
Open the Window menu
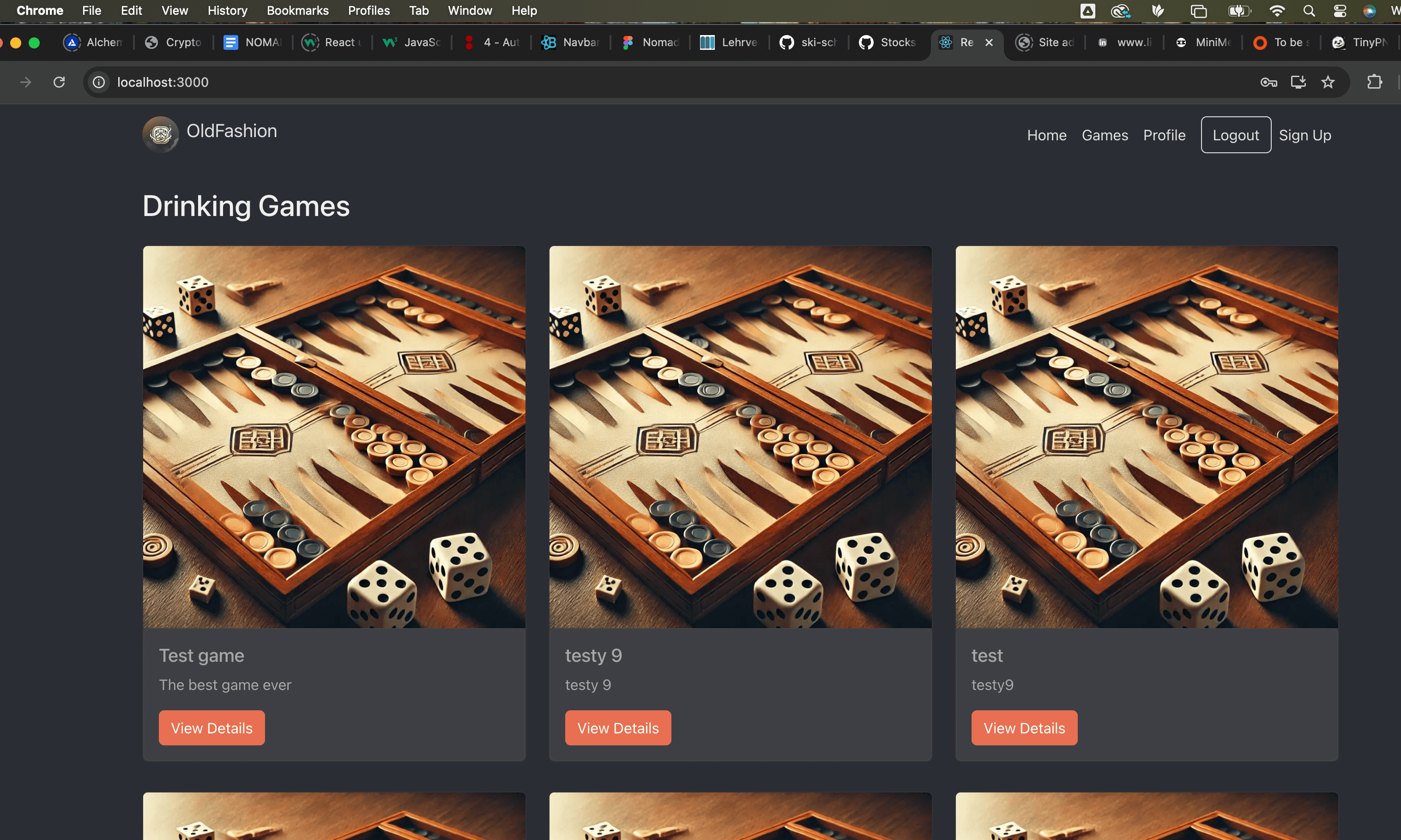pos(470,11)
